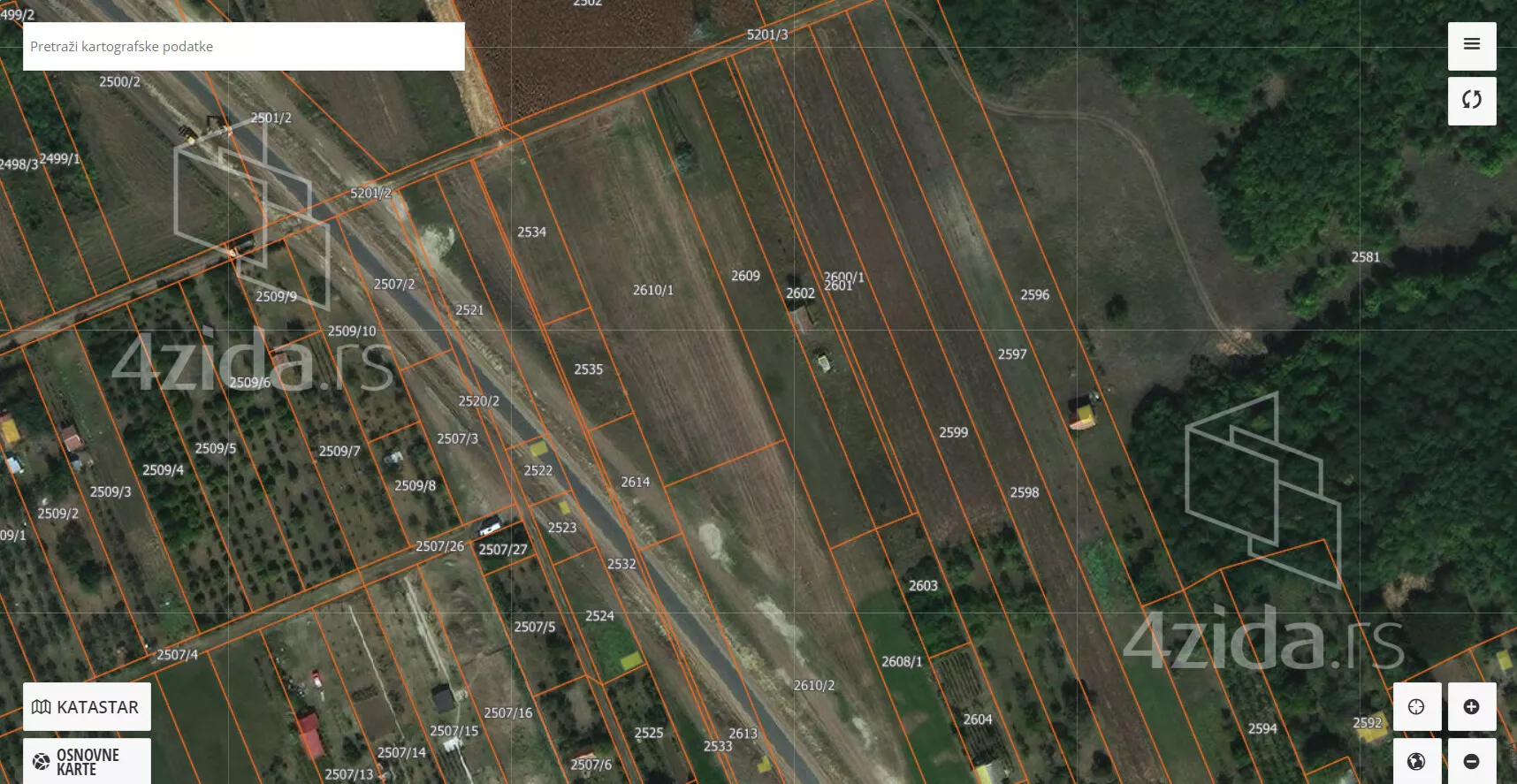This screenshot has height=784, width=1517.
Task: Select parcel 2581 in the forest area
Action: [x=1365, y=257]
